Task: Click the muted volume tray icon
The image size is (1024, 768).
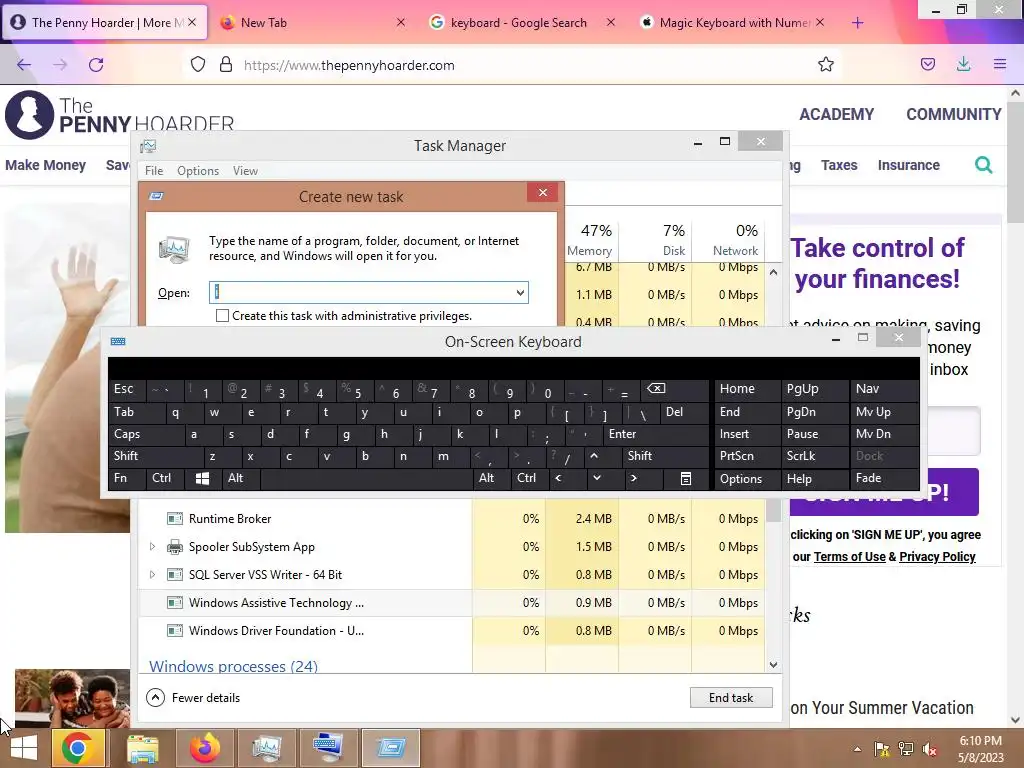Action: tap(930, 750)
